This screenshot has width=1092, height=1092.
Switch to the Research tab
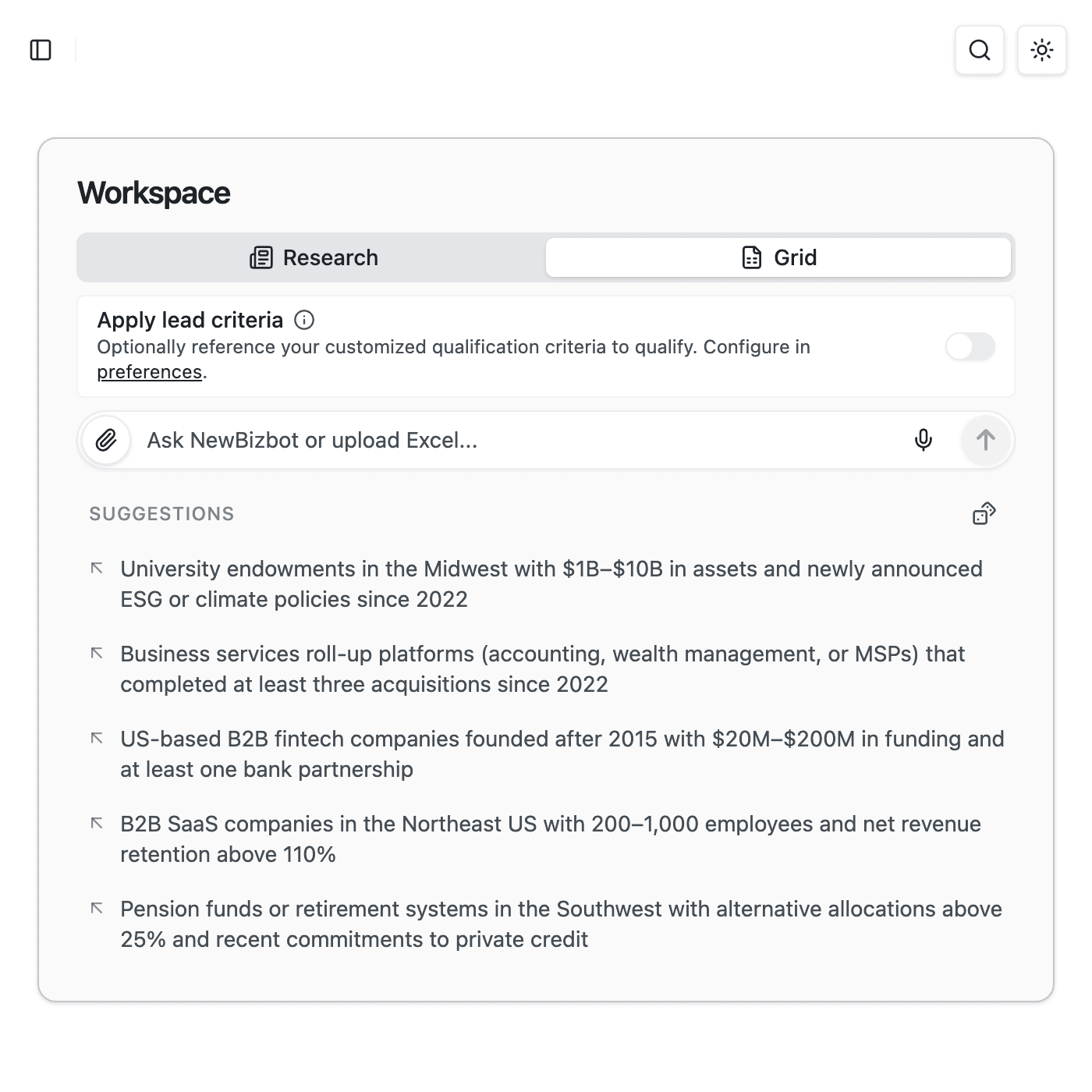click(x=312, y=257)
